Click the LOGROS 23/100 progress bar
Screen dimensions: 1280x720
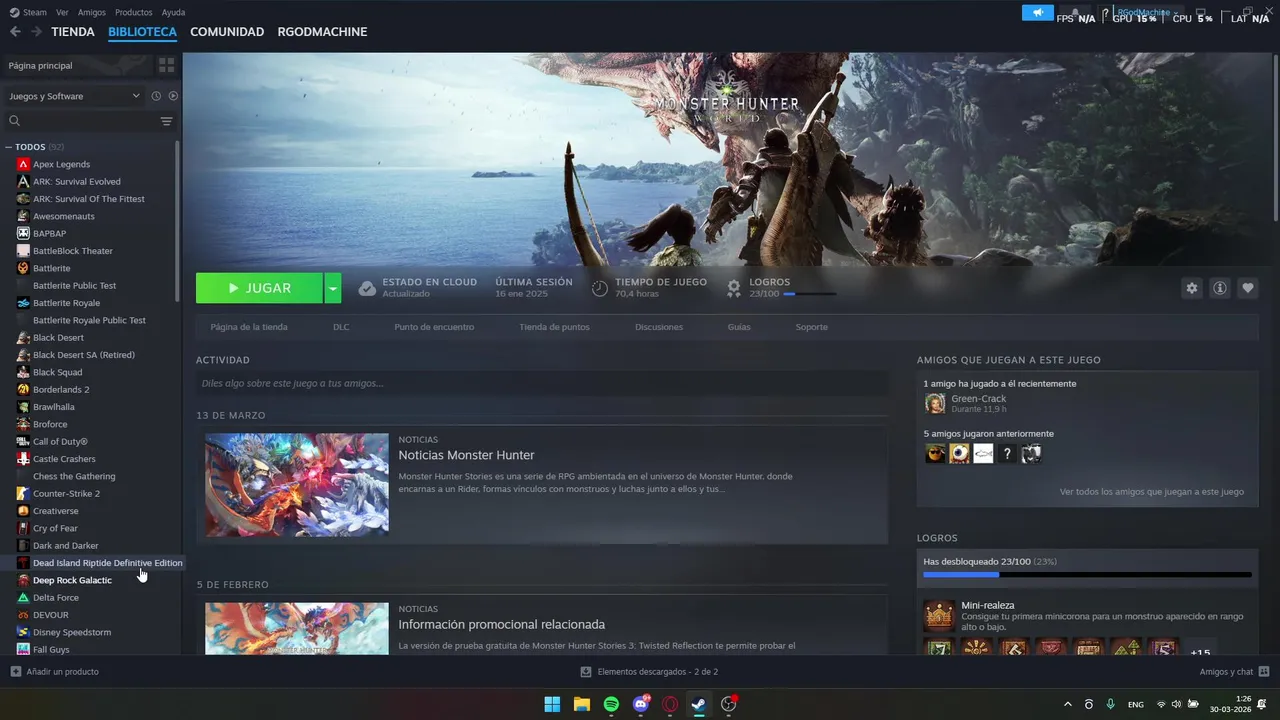810,294
